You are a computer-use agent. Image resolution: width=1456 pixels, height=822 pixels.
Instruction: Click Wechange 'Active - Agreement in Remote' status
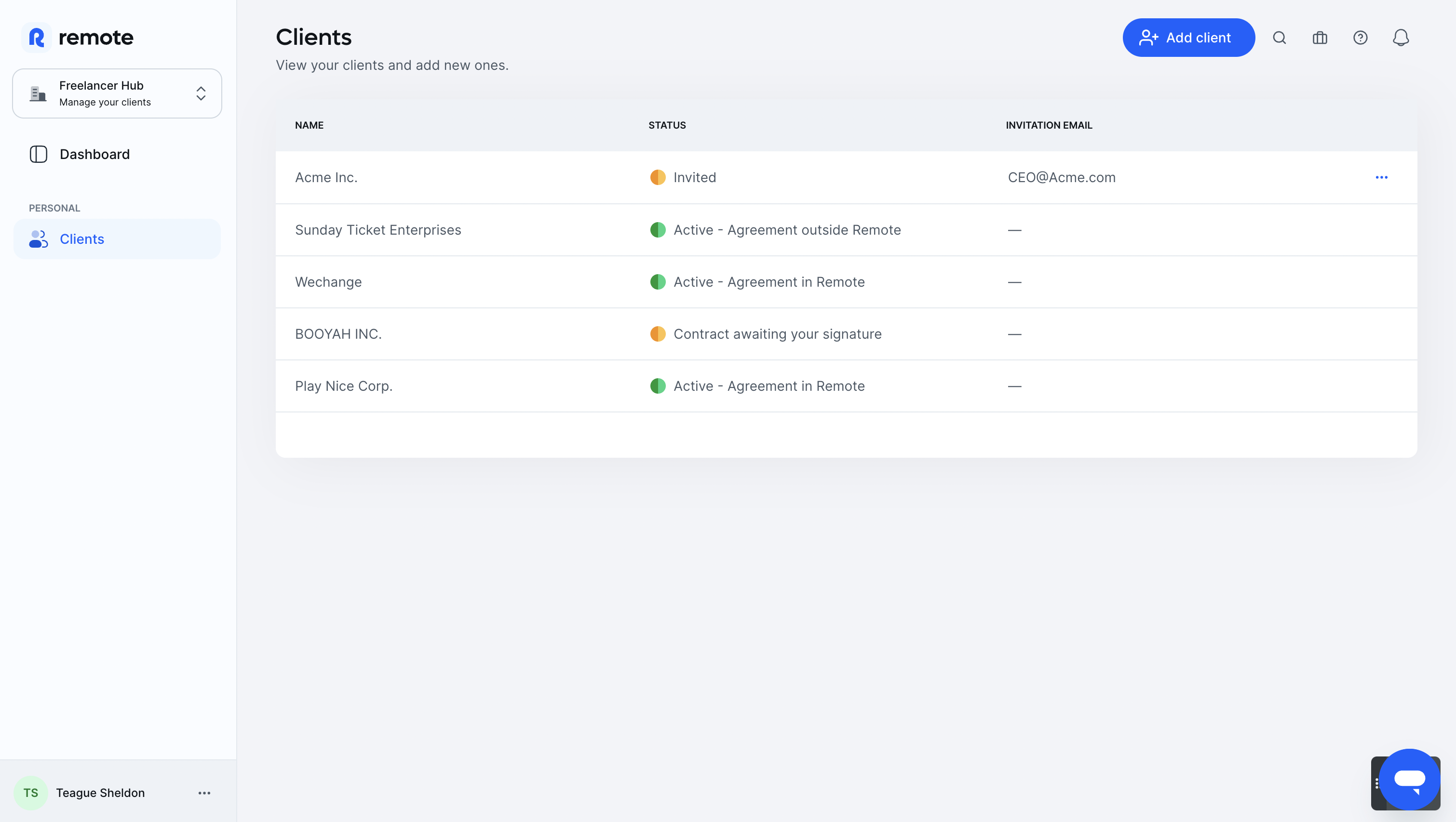[769, 282]
